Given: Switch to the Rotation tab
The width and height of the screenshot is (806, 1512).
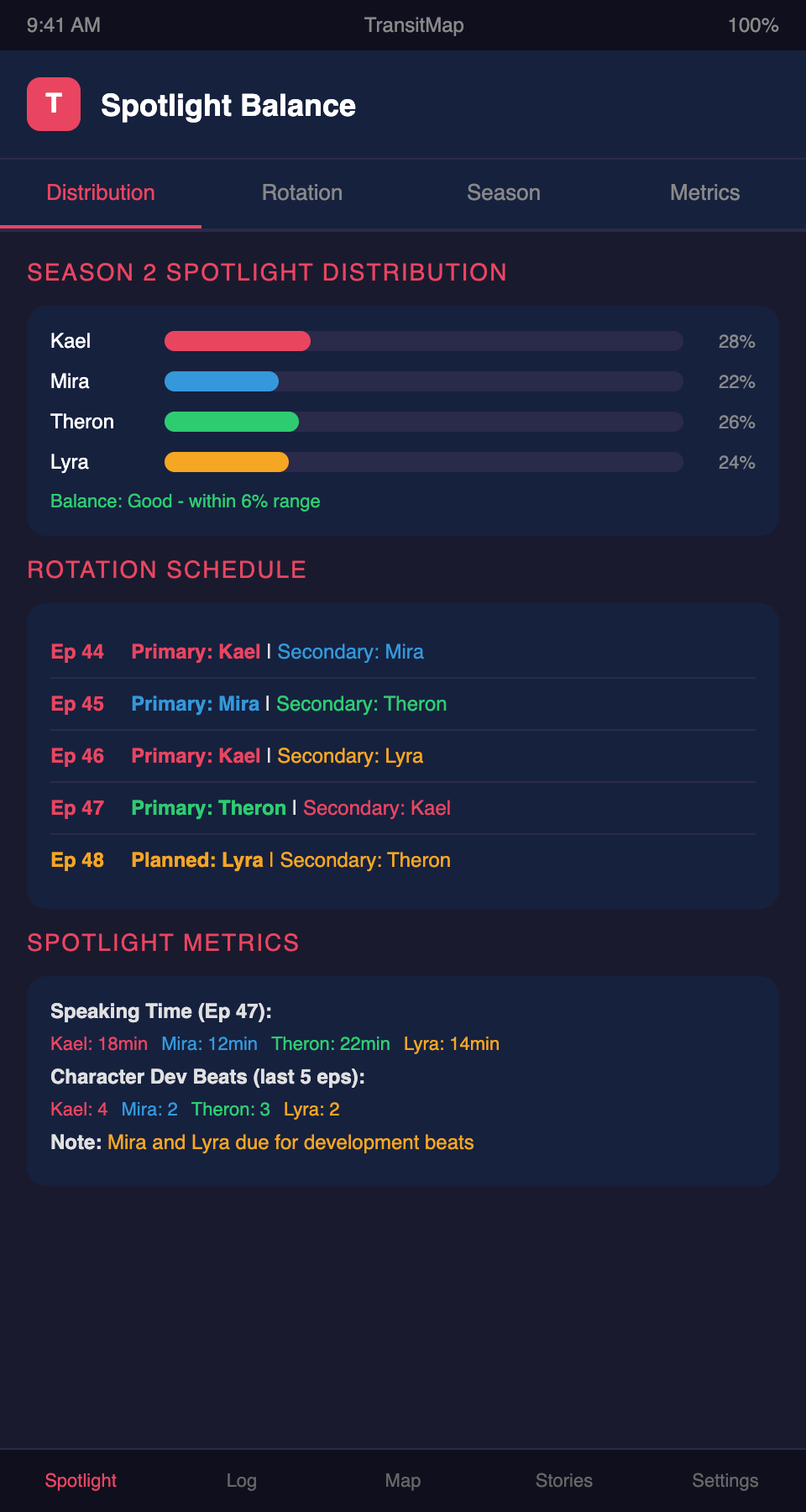Looking at the screenshot, I should [x=302, y=193].
